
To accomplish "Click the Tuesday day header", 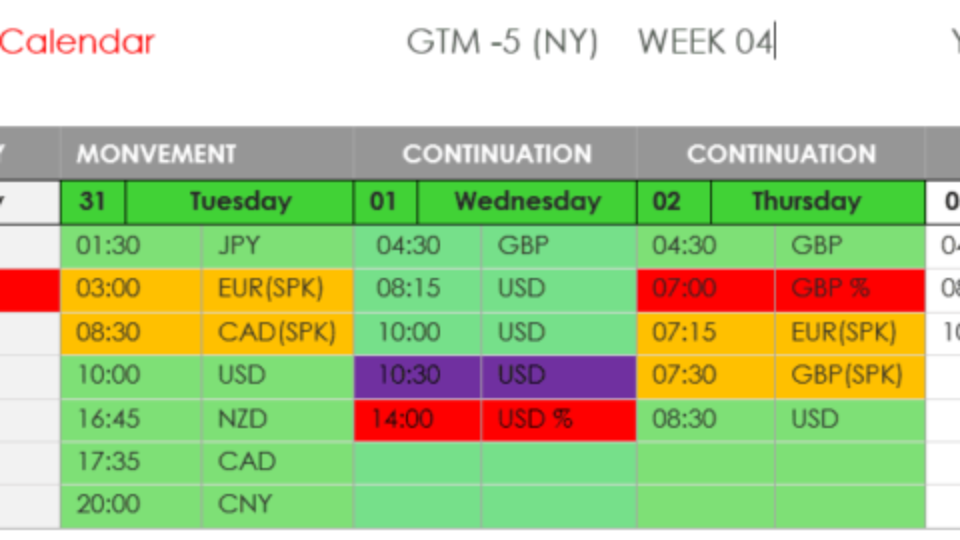I will (239, 201).
